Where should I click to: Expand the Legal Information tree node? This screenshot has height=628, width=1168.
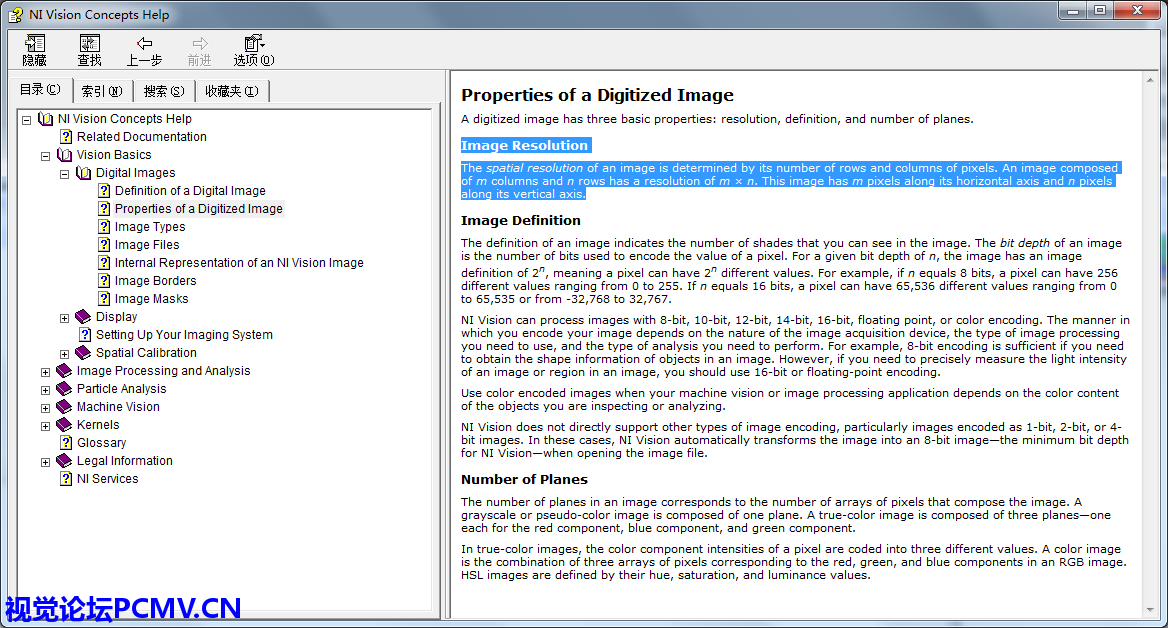tap(45, 462)
